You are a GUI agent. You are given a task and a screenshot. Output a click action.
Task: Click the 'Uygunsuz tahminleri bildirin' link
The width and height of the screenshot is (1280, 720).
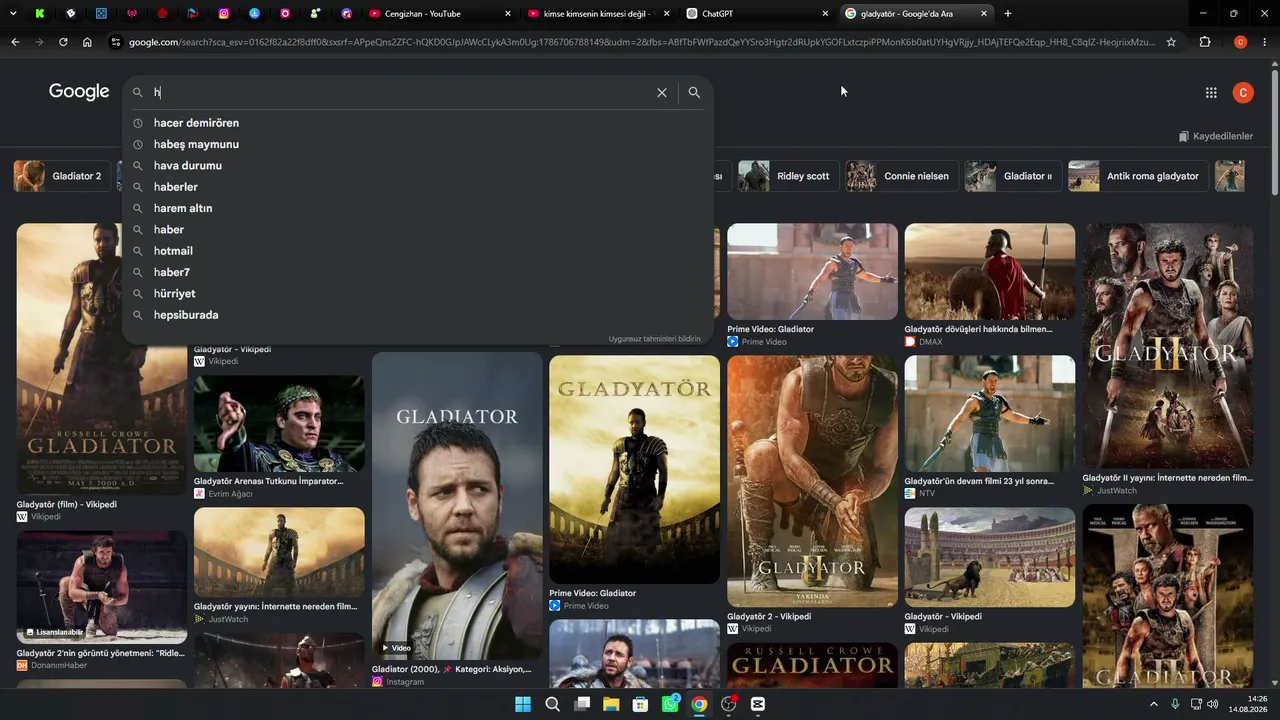pyautogui.click(x=655, y=339)
